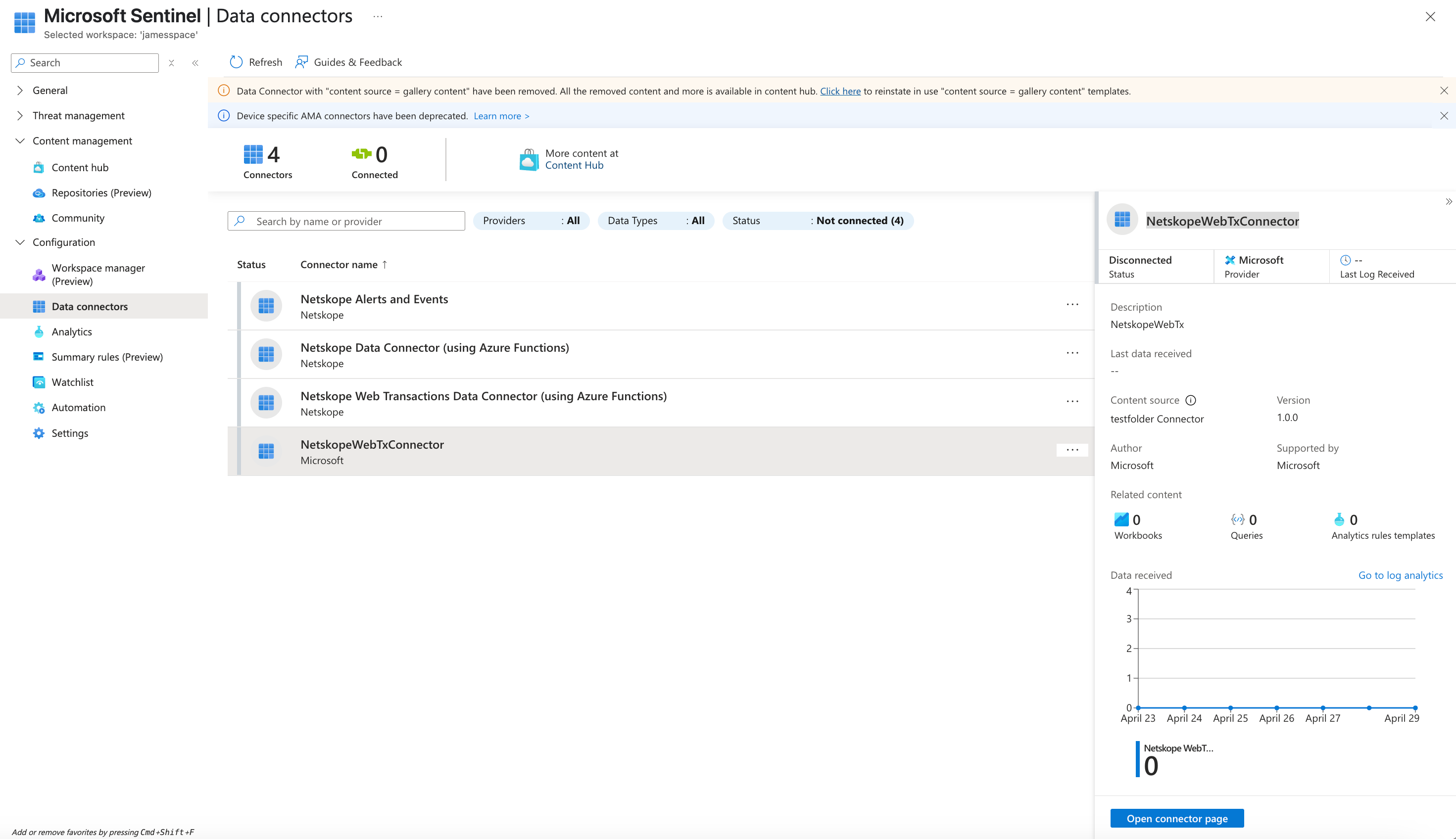Viewport: 1456px width, 839px height.
Task: Focus Search by name or provider field
Action: [x=346, y=221]
